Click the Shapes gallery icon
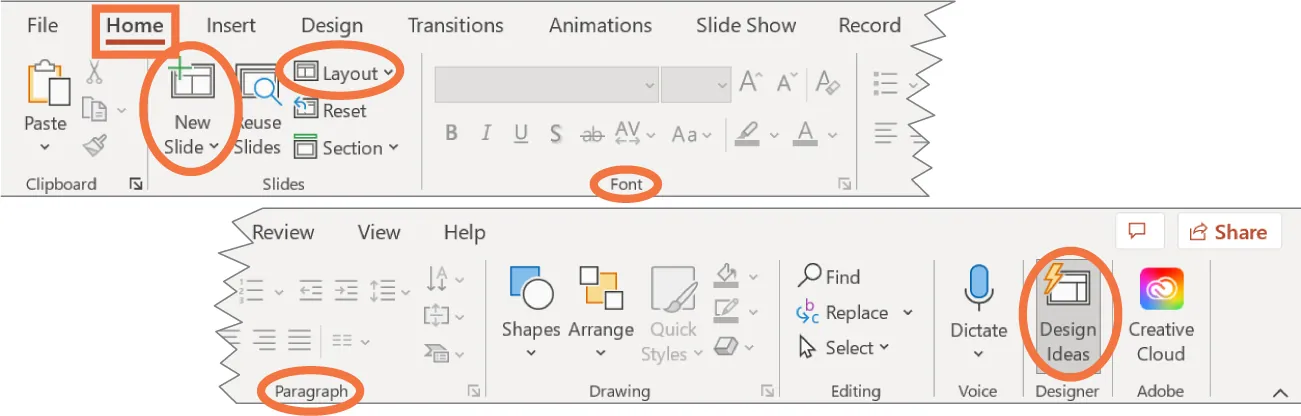 click(x=531, y=290)
